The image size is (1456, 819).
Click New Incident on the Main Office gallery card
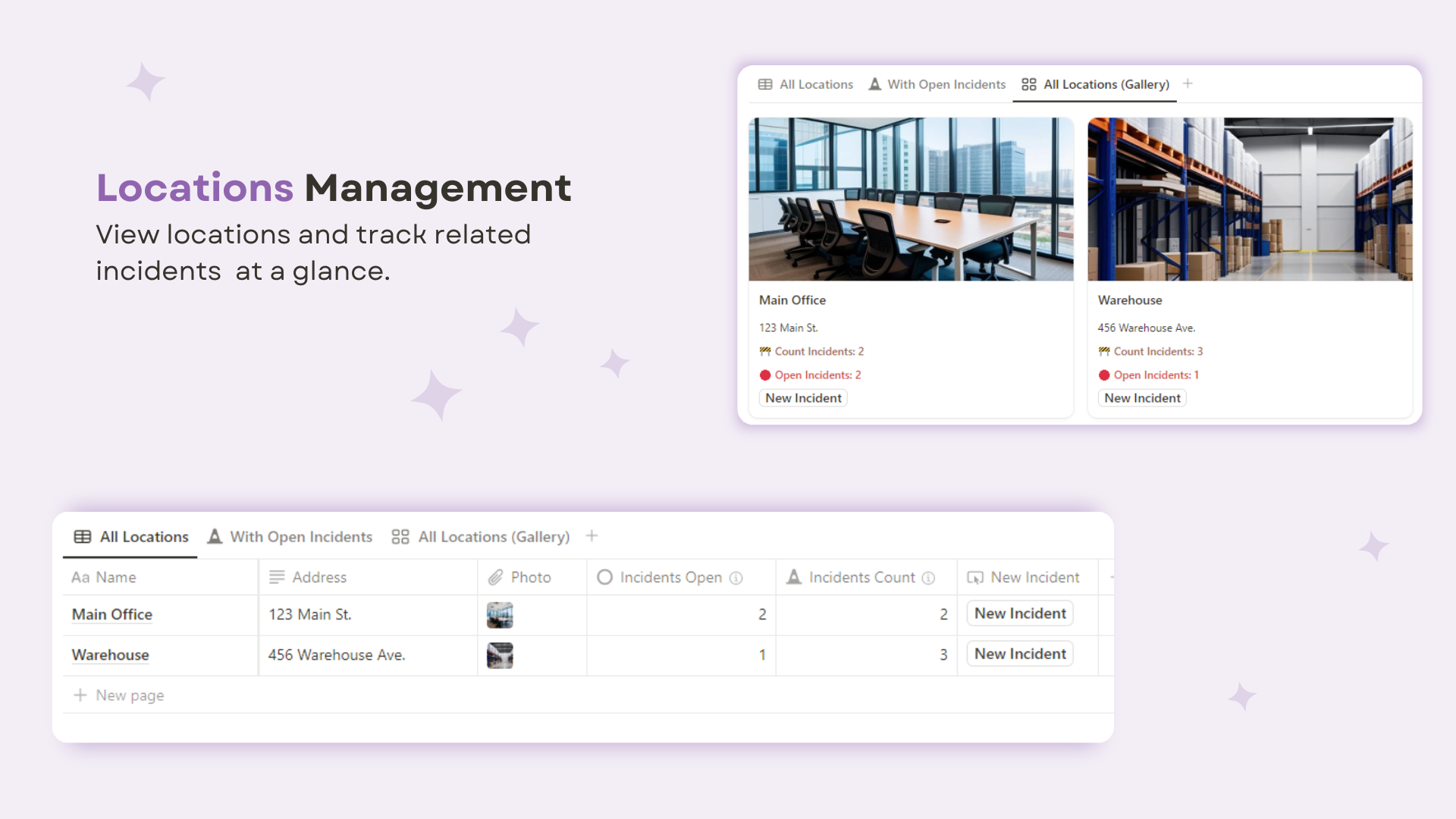click(x=803, y=398)
